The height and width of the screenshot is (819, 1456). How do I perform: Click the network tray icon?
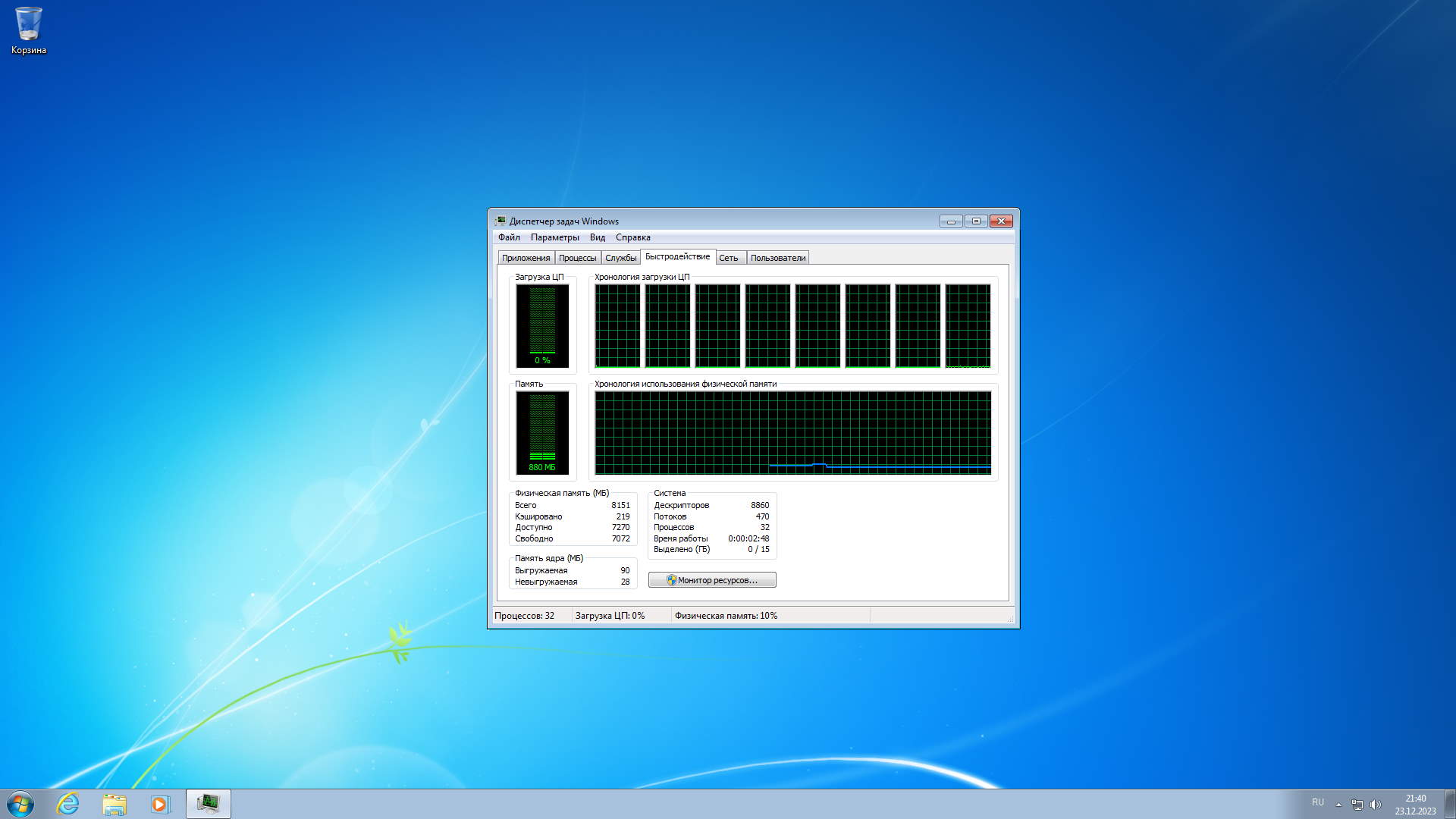[1357, 804]
